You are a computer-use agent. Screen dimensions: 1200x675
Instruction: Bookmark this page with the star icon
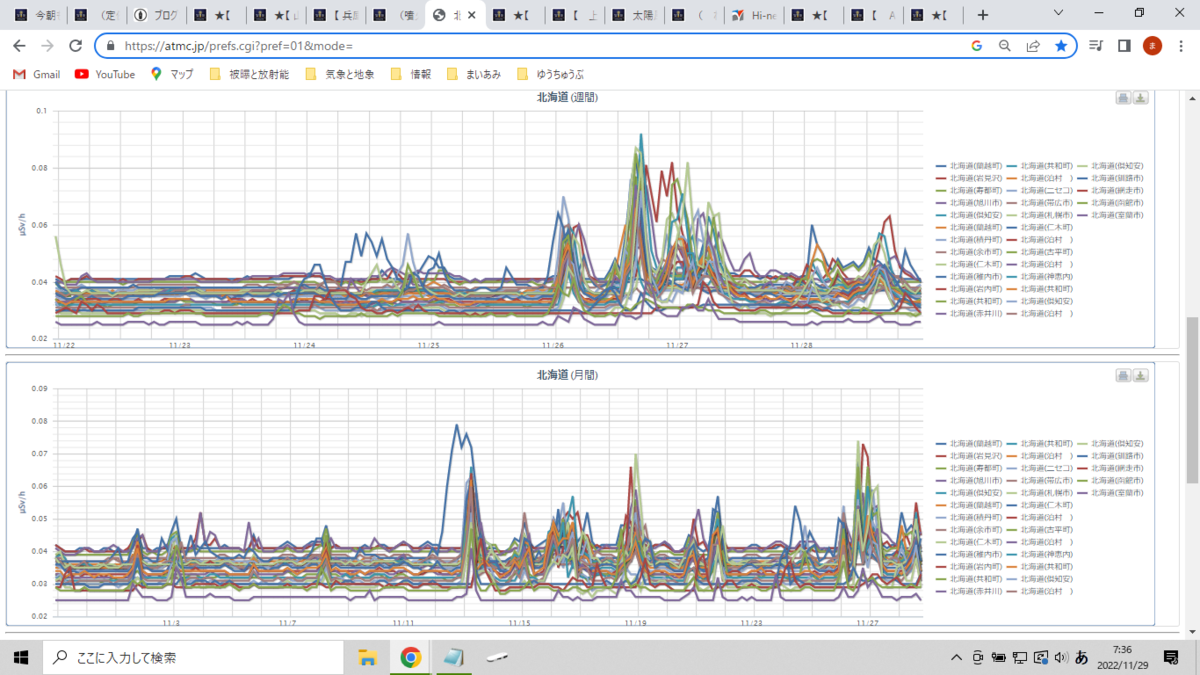point(1061,46)
